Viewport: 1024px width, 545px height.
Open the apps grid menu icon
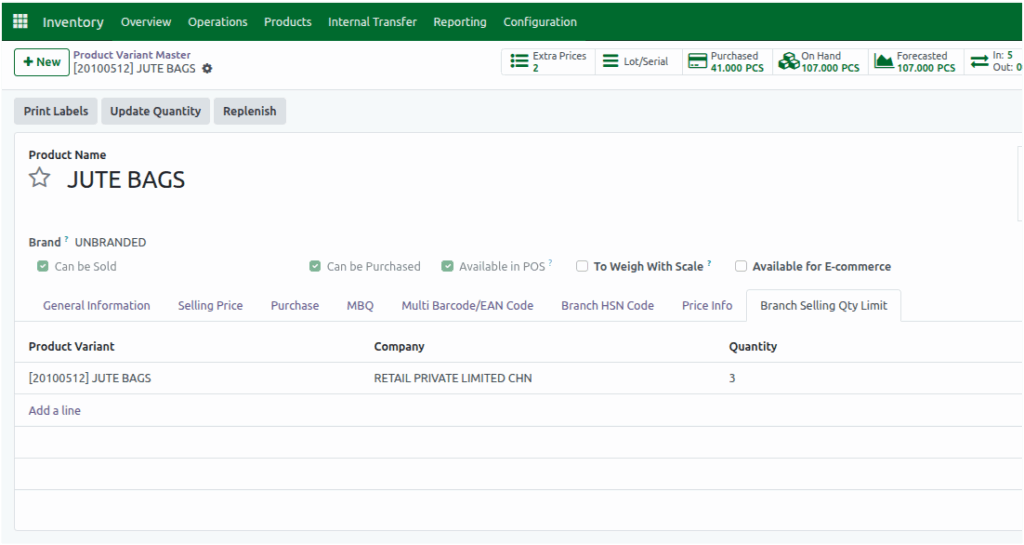pos(20,22)
